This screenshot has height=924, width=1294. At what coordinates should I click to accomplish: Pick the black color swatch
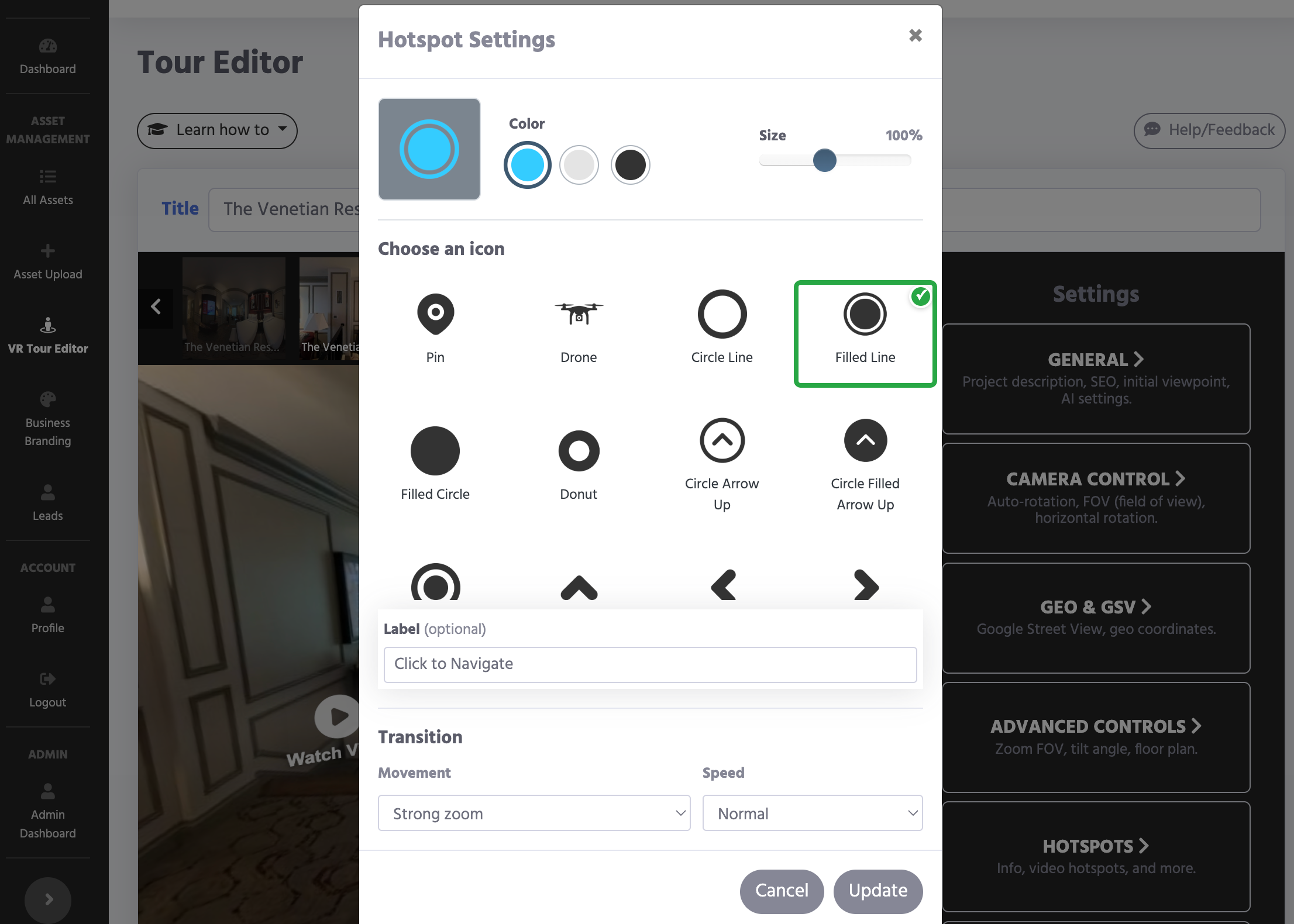tap(631, 165)
